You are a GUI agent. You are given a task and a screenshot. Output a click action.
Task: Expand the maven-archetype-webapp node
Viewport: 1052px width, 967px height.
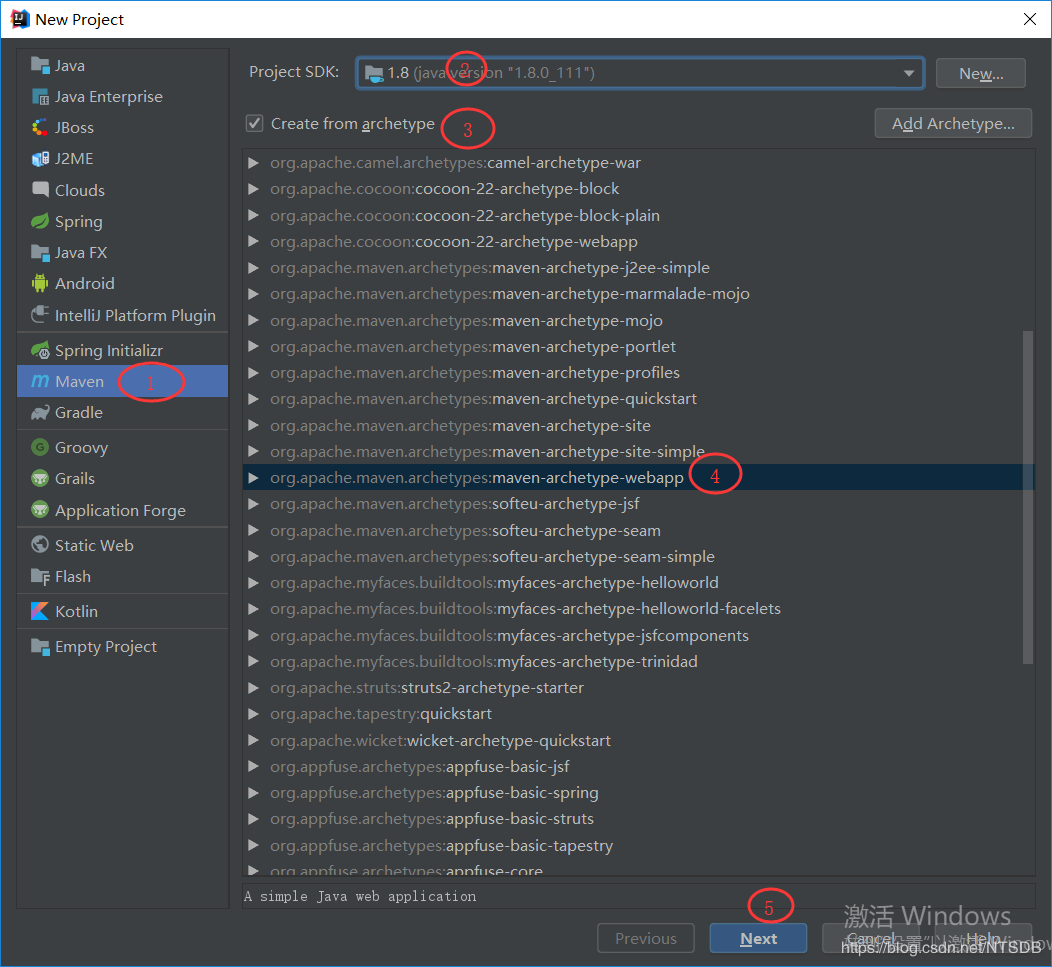(x=253, y=478)
